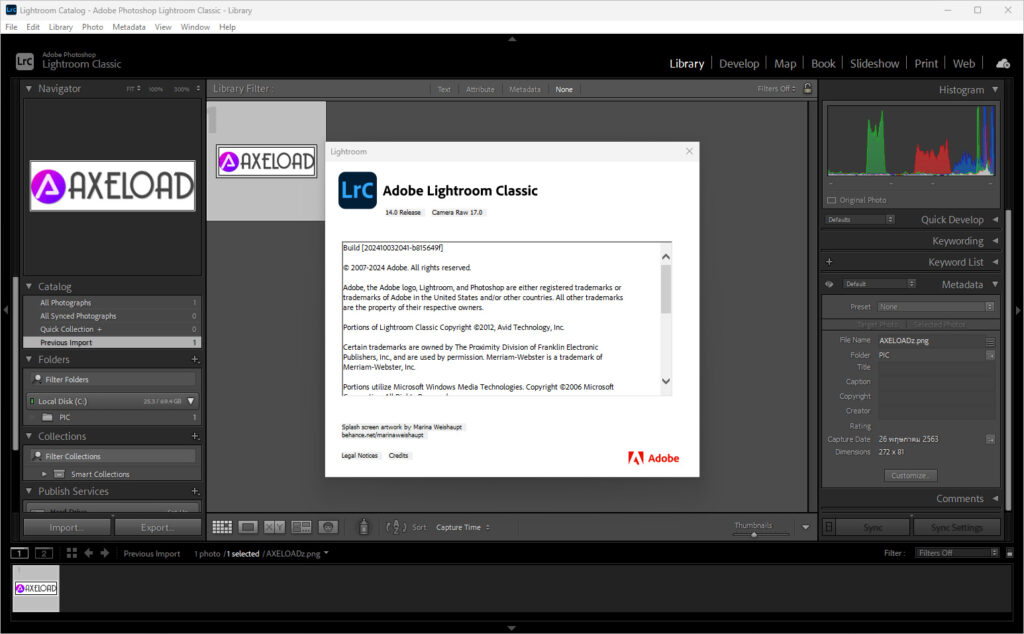Toggle sort direction a-z icon
Screen dimensions: 1024x634
click(x=396, y=527)
